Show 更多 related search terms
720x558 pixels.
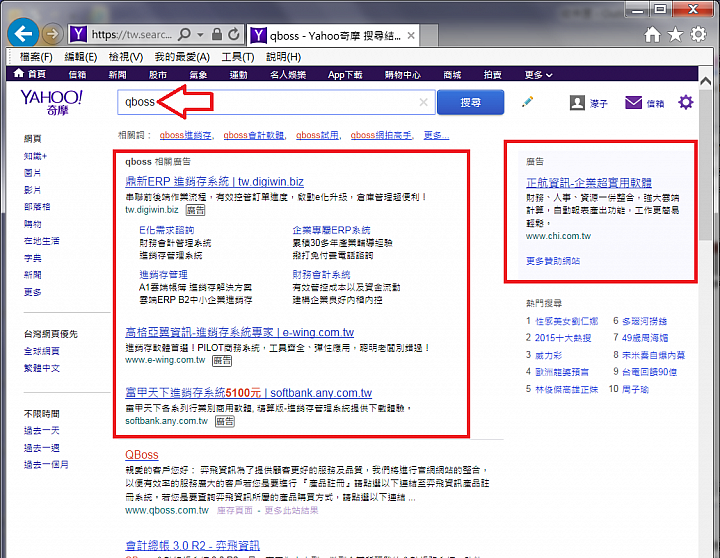click(x=436, y=135)
